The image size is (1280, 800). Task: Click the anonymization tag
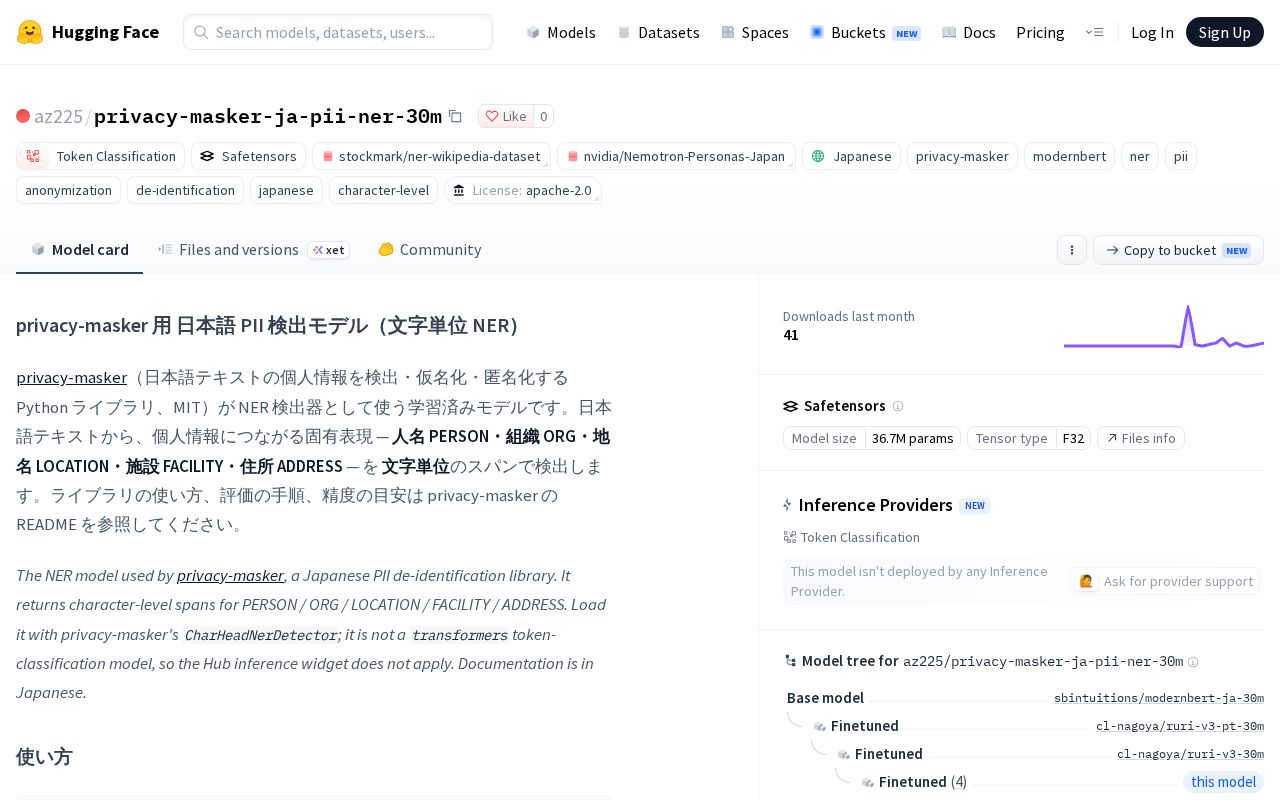click(68, 190)
